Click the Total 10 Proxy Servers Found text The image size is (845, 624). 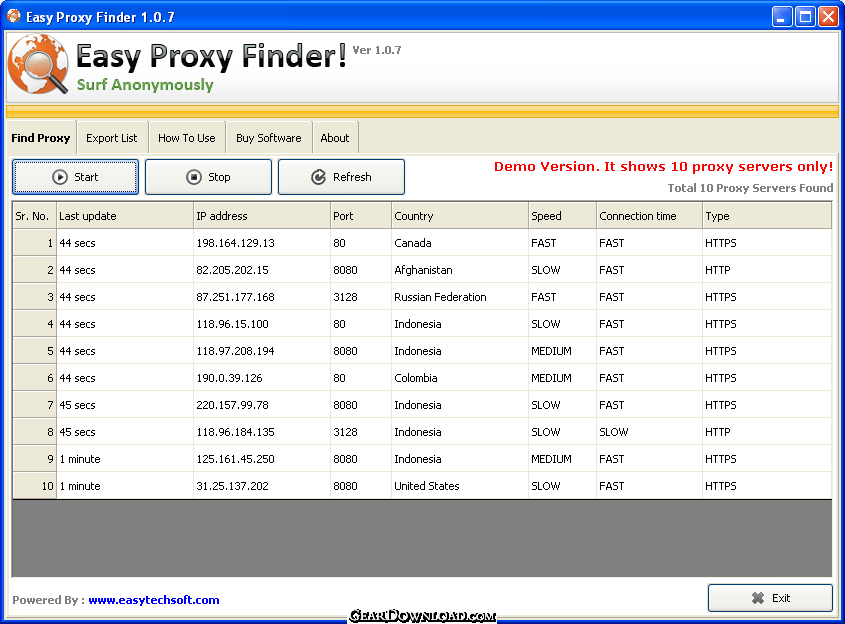pos(750,188)
